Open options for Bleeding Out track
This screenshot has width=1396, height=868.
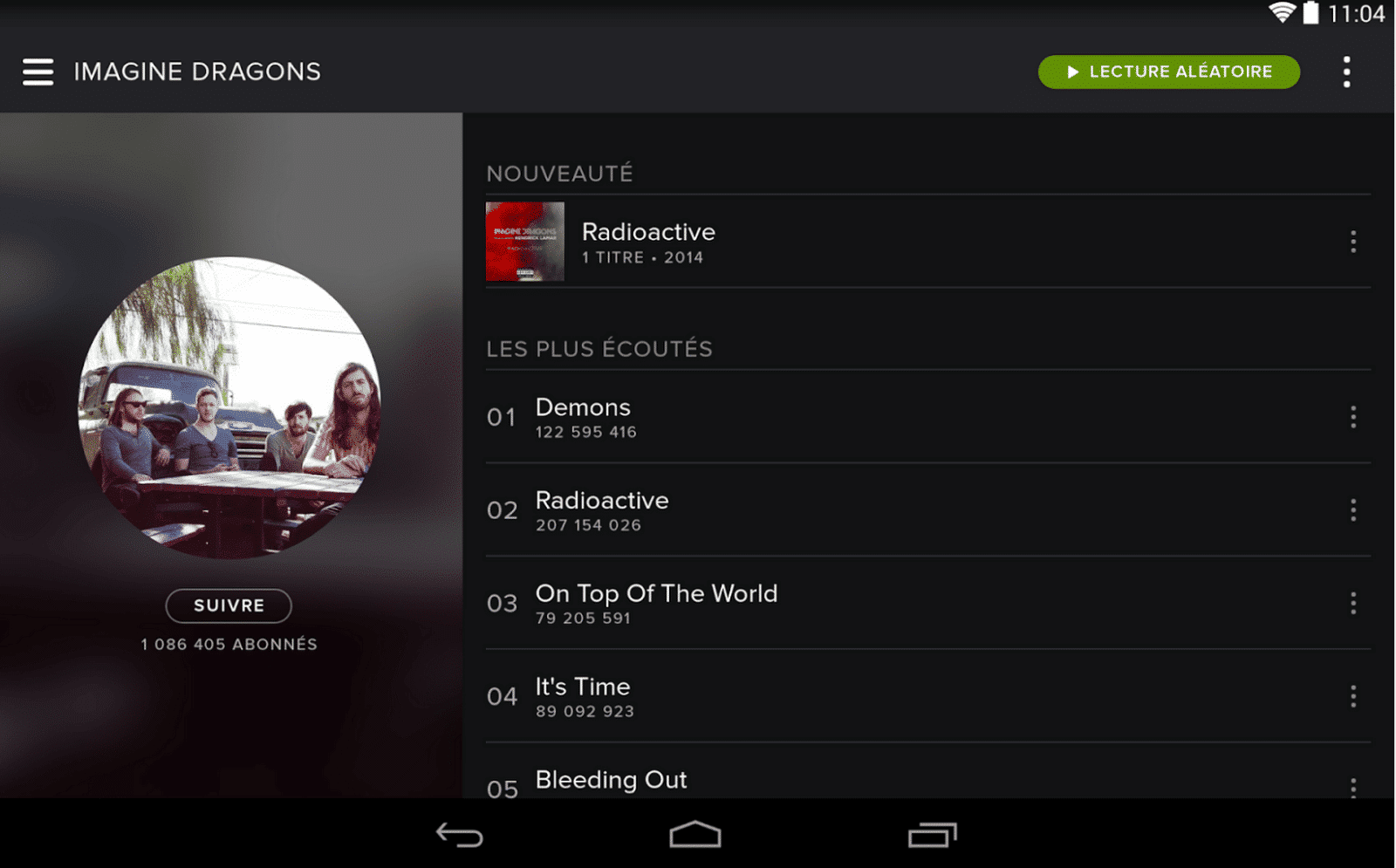[x=1353, y=787]
